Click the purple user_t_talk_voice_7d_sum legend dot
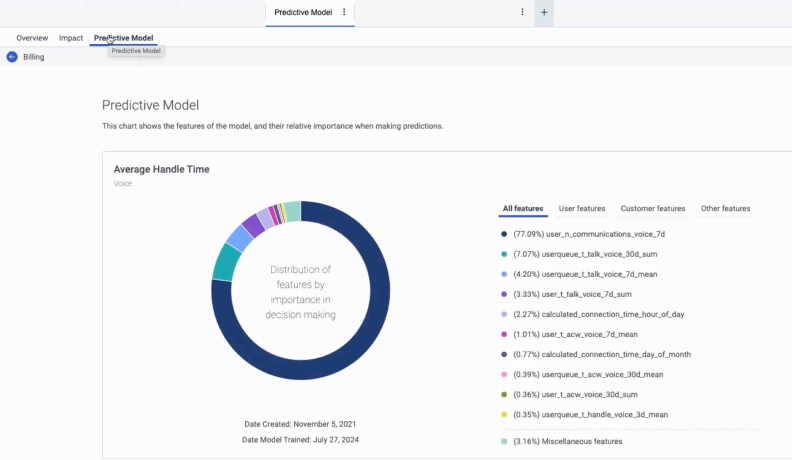The width and height of the screenshot is (792, 460). 504,294
